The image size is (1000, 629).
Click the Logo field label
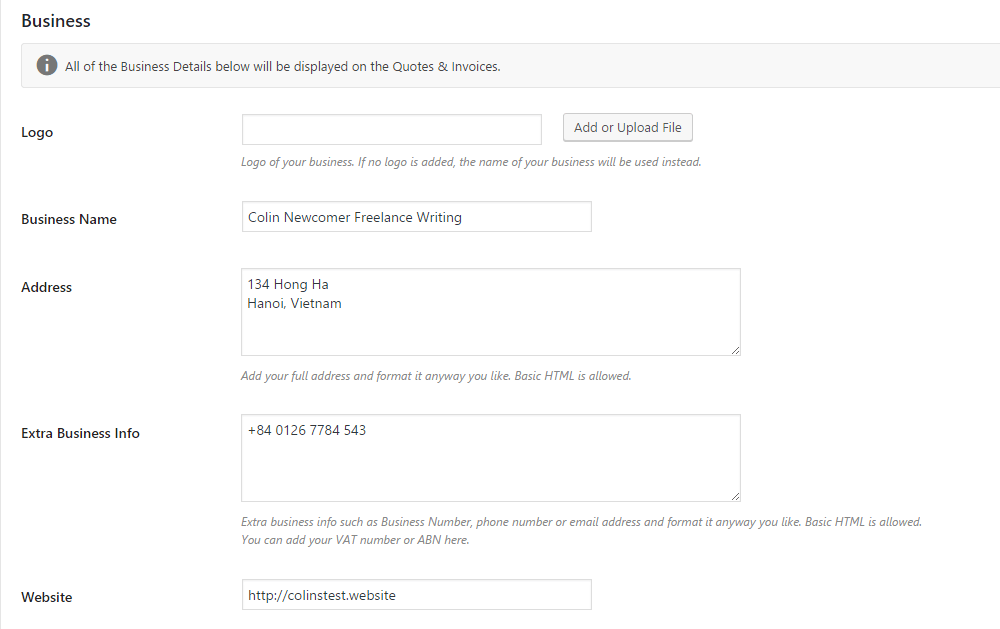[36, 131]
